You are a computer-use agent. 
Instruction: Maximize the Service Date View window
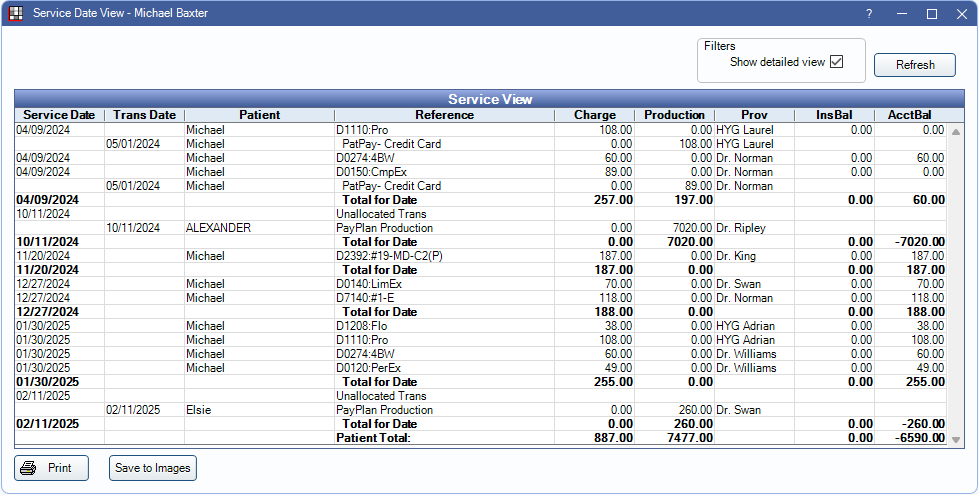[x=931, y=14]
